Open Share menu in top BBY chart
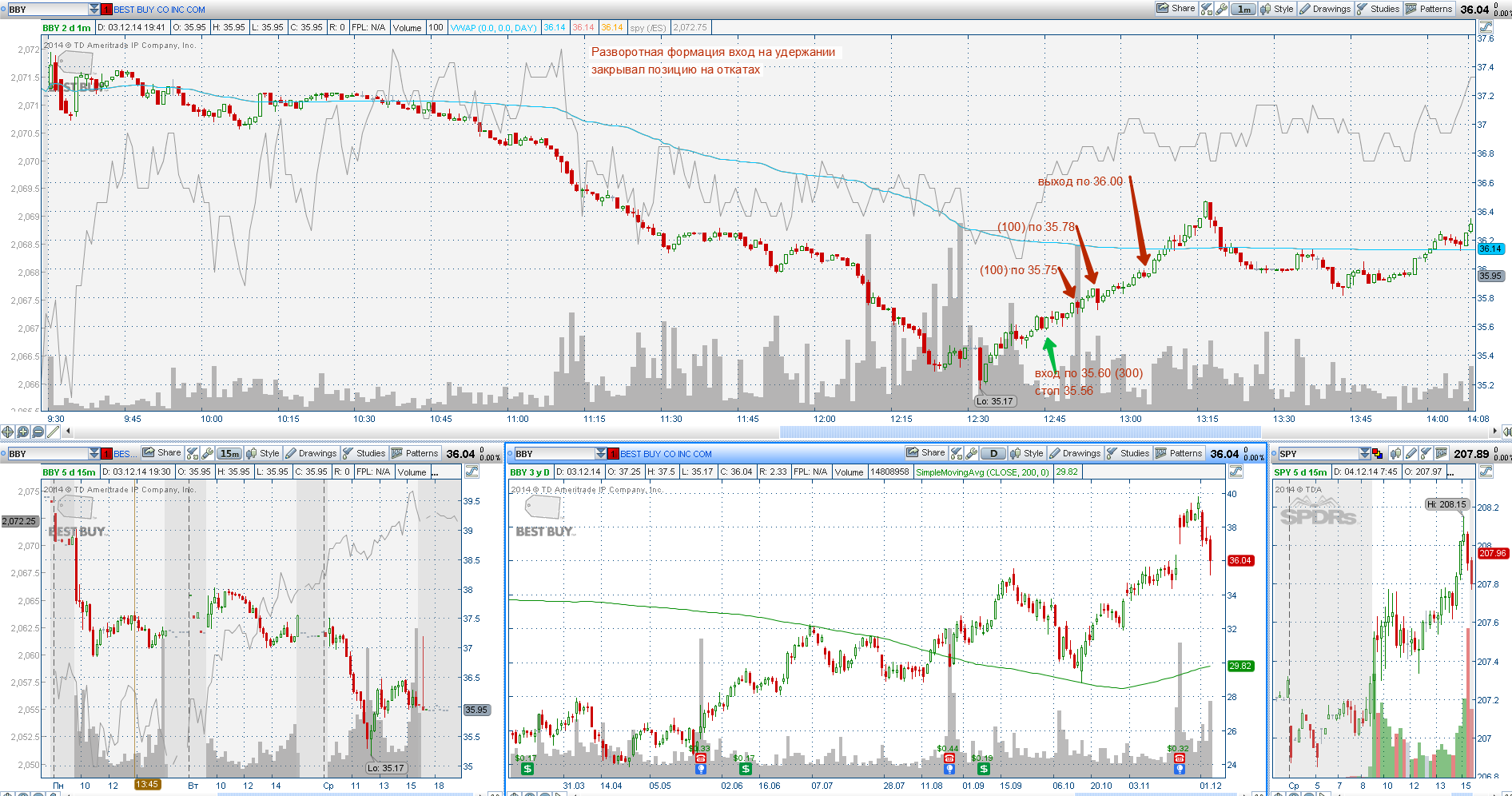This screenshot has width=1512, height=796. coord(1176,9)
